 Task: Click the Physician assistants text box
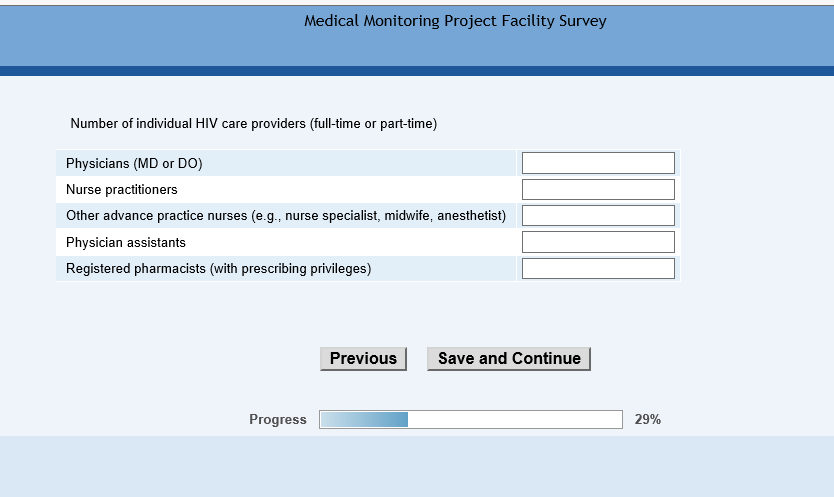(598, 242)
